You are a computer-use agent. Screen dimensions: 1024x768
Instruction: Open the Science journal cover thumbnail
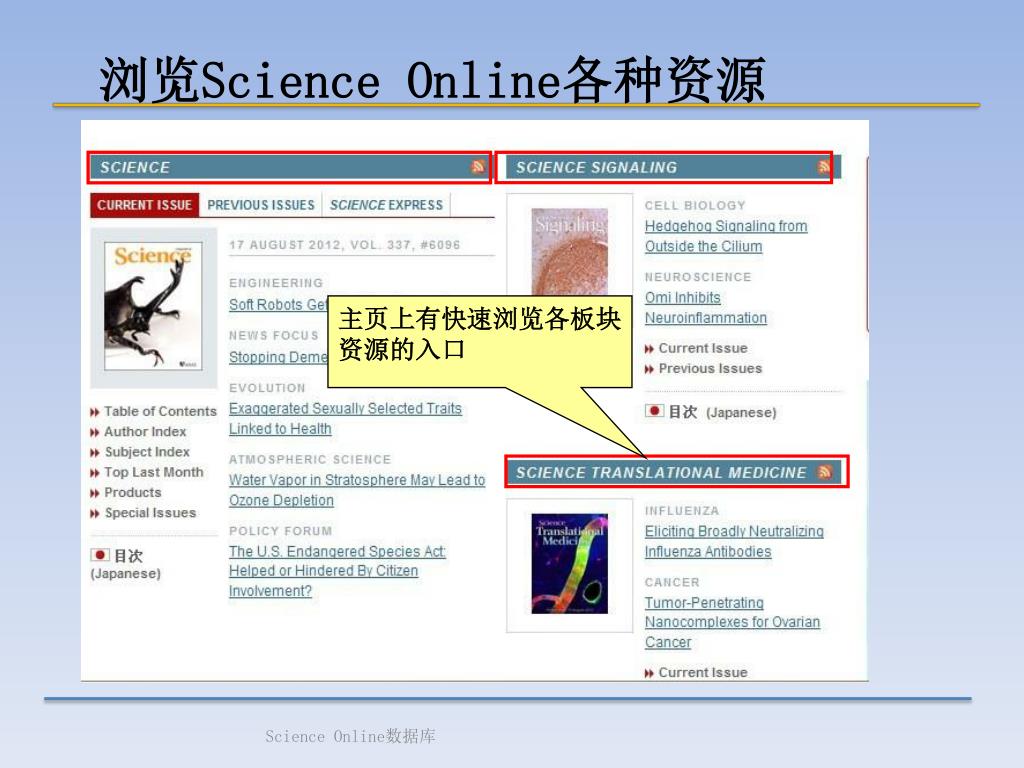pos(153,306)
